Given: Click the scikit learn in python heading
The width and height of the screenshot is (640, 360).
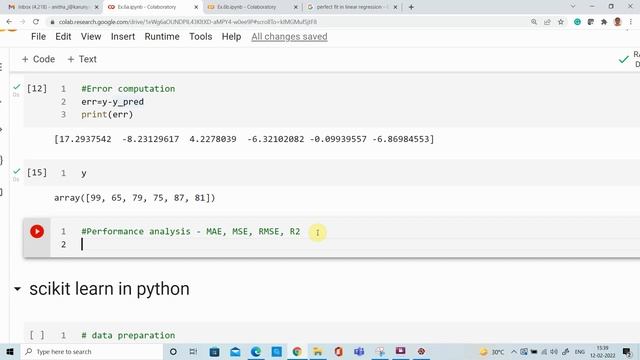Looking at the screenshot, I should pyautogui.click(x=109, y=289).
